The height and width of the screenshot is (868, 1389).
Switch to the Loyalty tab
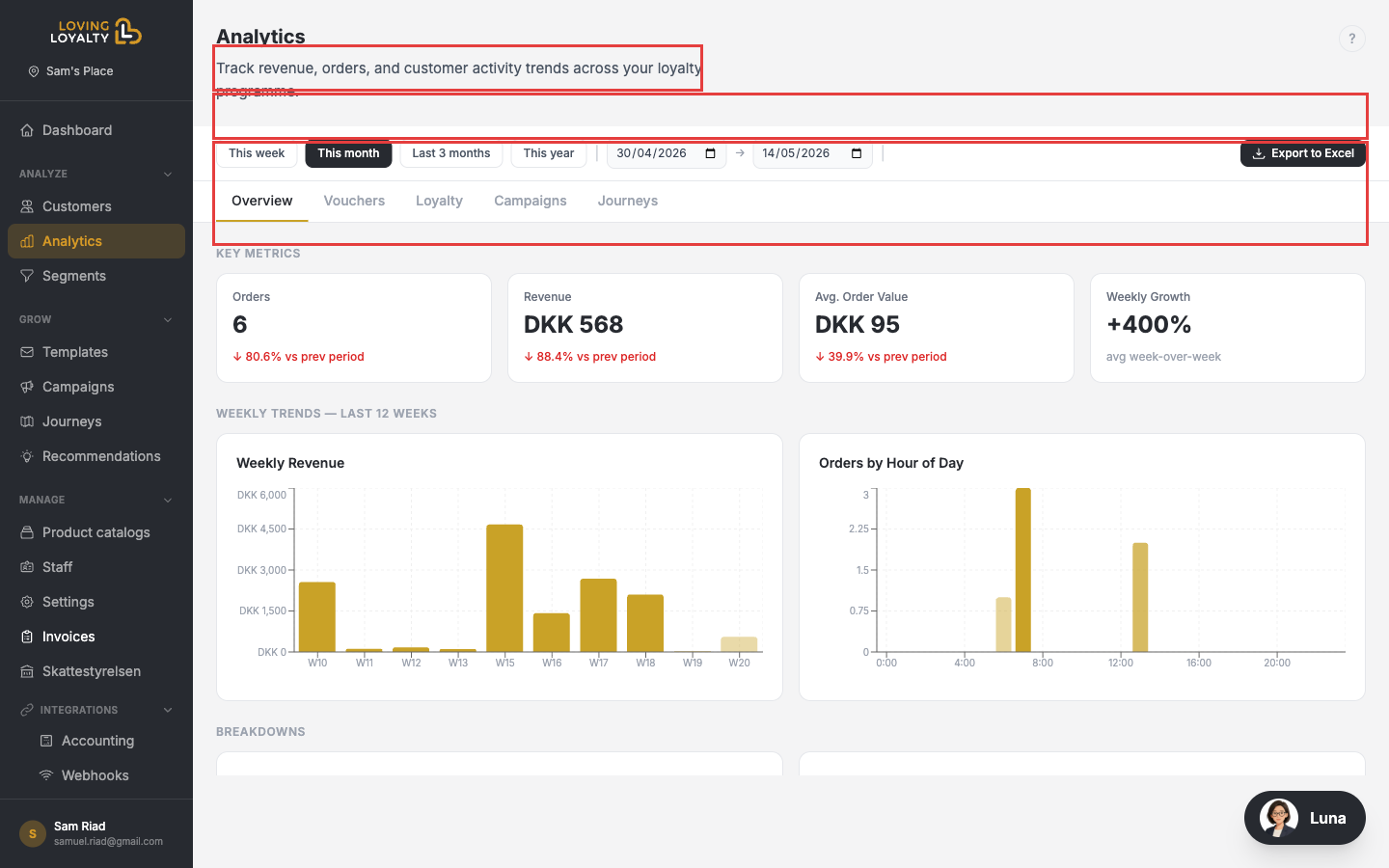[x=440, y=201]
